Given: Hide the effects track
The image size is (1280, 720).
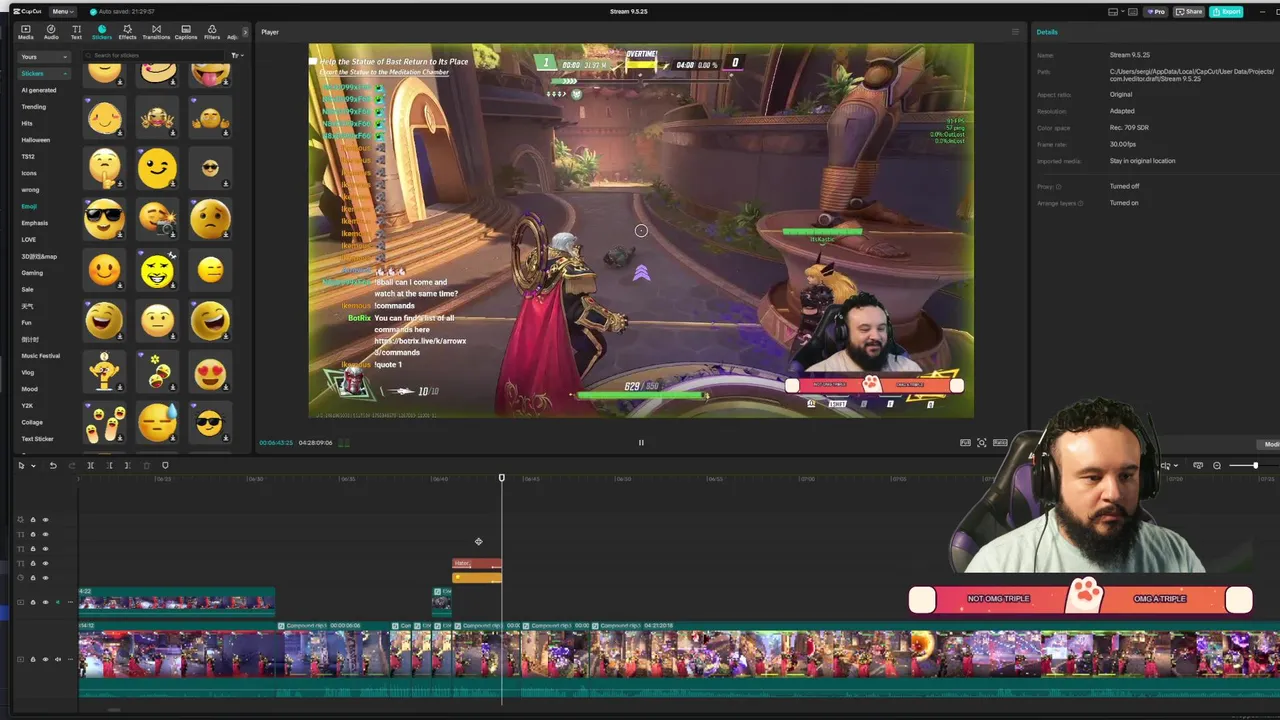Looking at the screenshot, I should click(x=45, y=520).
